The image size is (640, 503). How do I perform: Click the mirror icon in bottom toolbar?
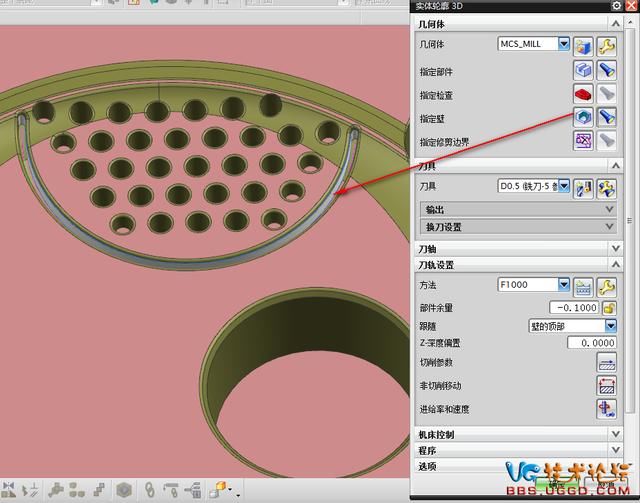click(9, 489)
